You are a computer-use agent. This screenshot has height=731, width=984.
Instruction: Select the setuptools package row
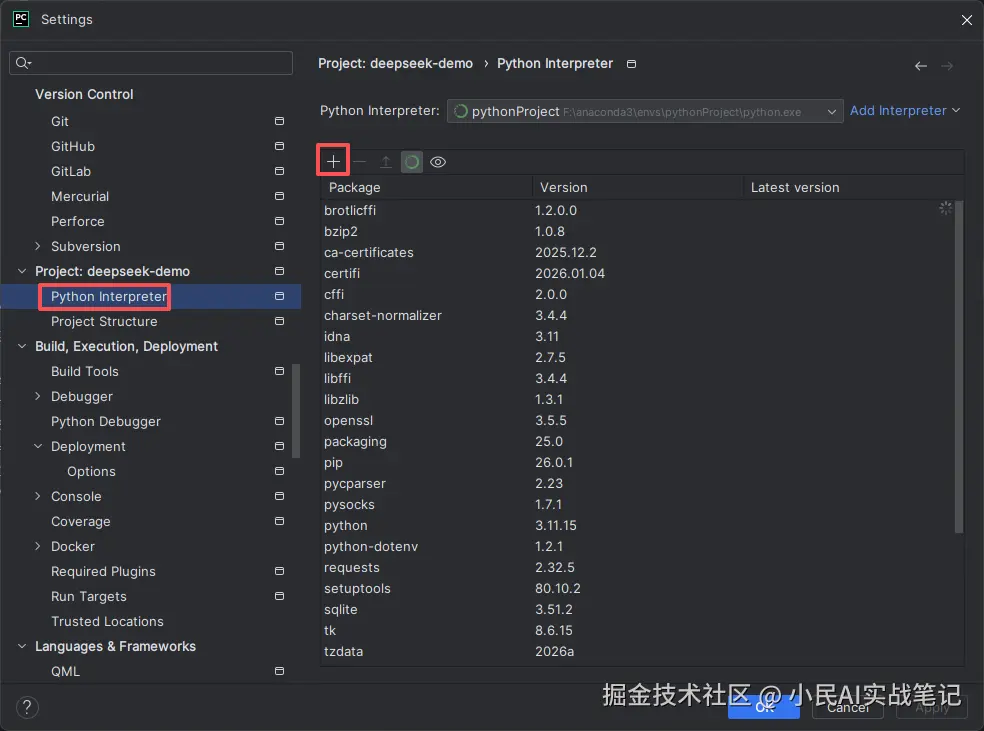638,589
